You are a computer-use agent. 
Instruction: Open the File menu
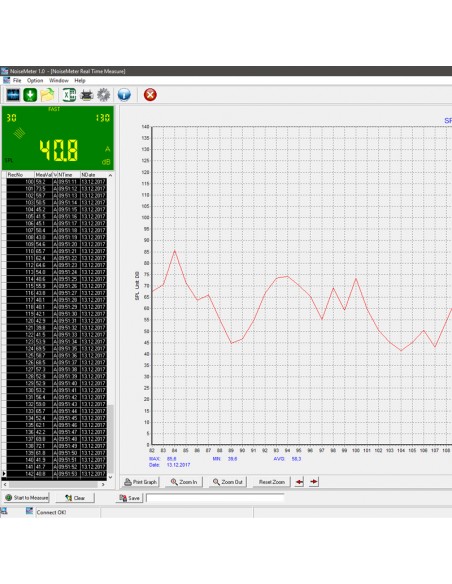pos(17,80)
